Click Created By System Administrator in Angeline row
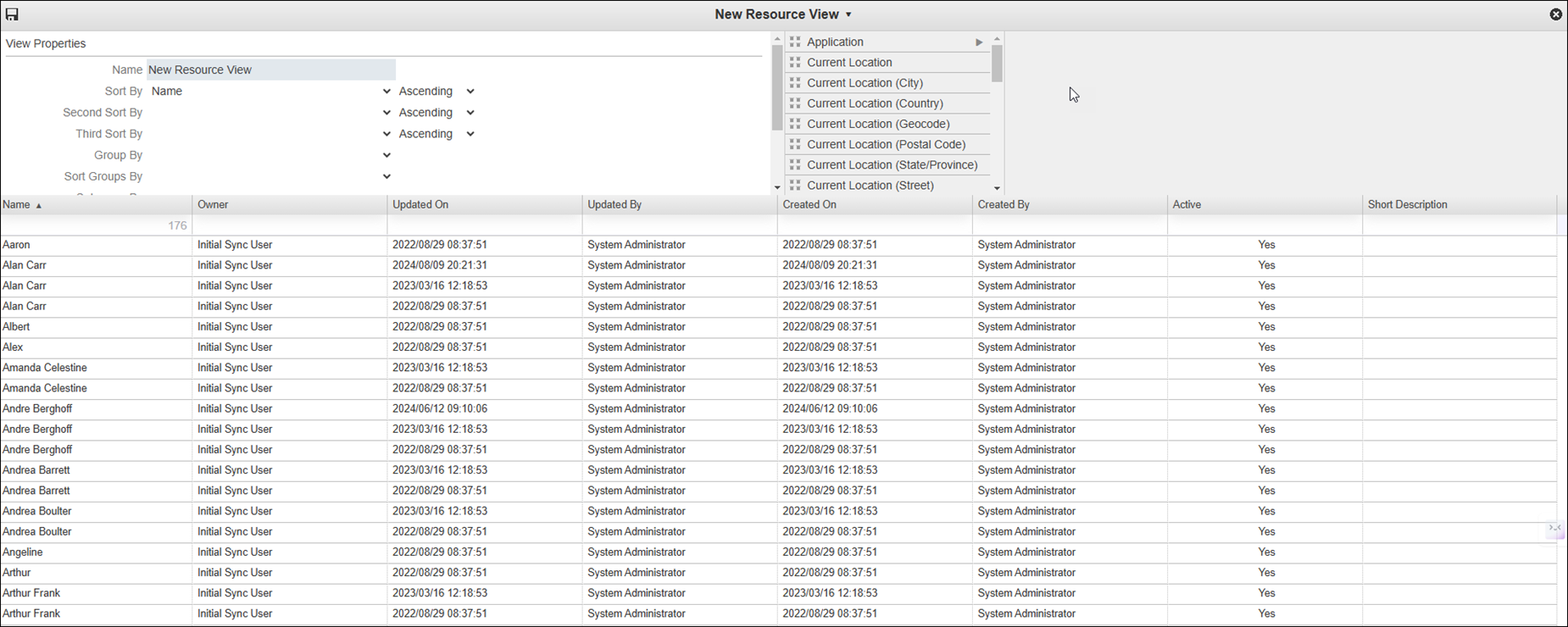 point(1026,552)
